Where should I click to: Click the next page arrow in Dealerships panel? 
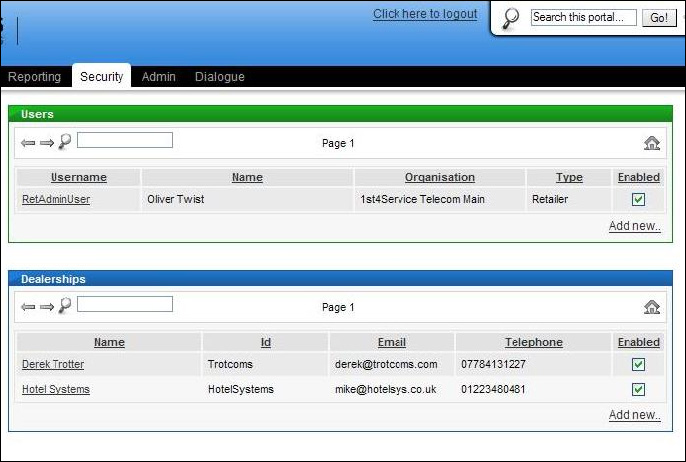46,307
